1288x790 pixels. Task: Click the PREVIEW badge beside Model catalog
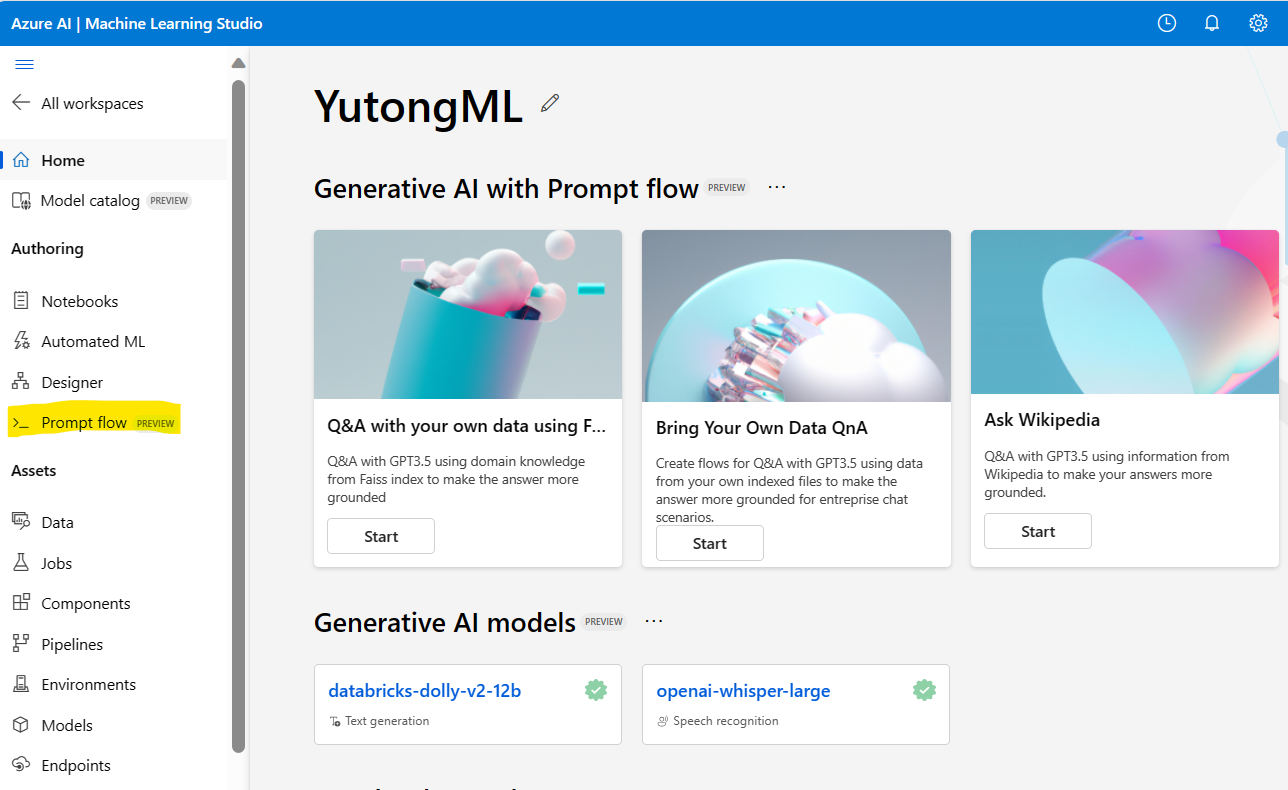coord(169,201)
